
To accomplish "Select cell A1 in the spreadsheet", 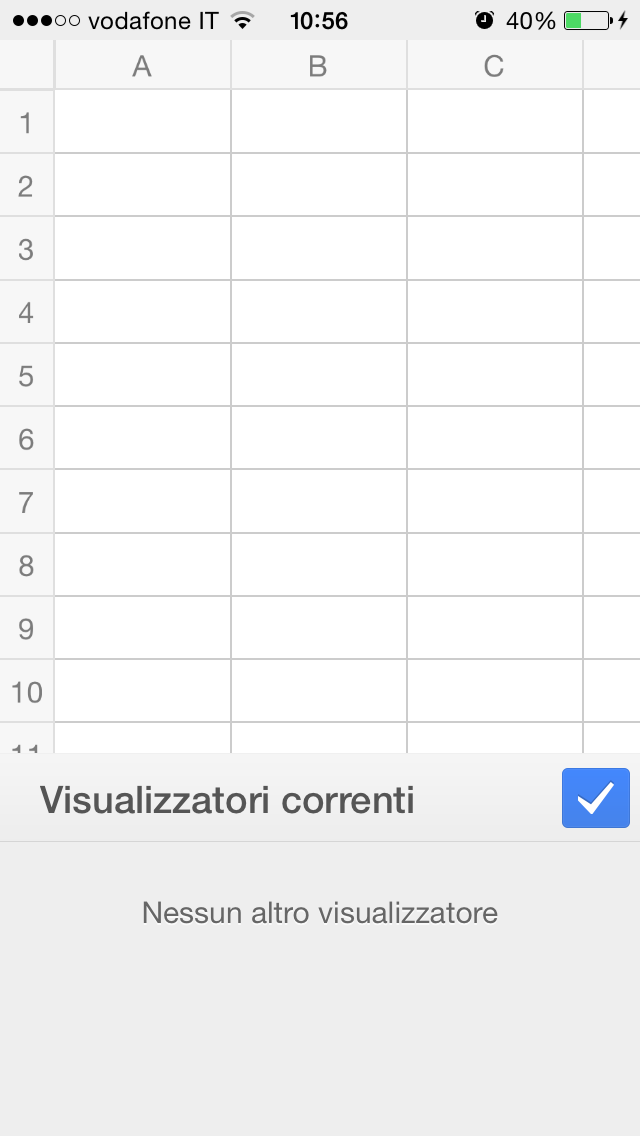I will coord(142,122).
